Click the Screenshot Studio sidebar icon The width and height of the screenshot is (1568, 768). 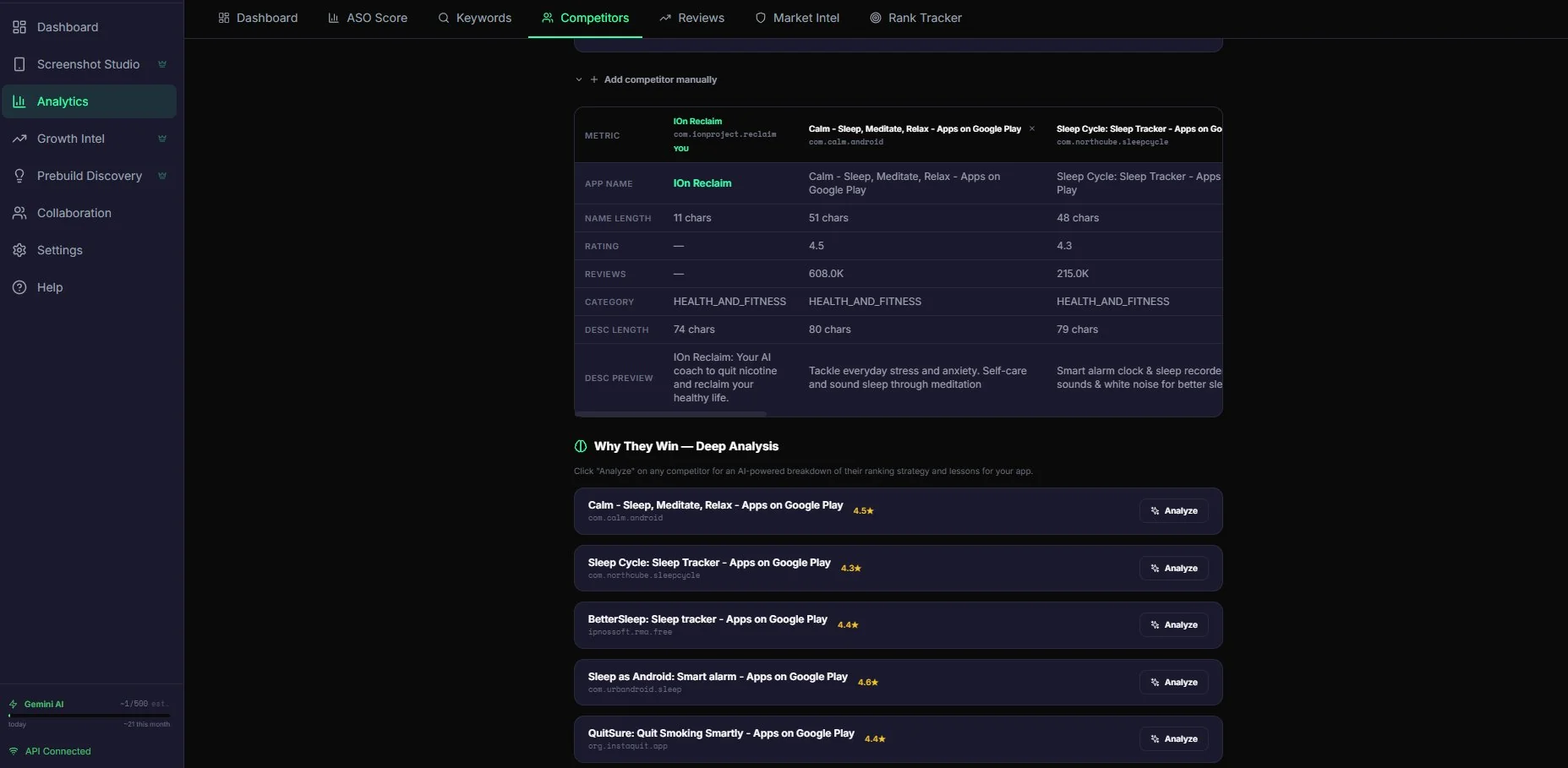[x=19, y=64]
